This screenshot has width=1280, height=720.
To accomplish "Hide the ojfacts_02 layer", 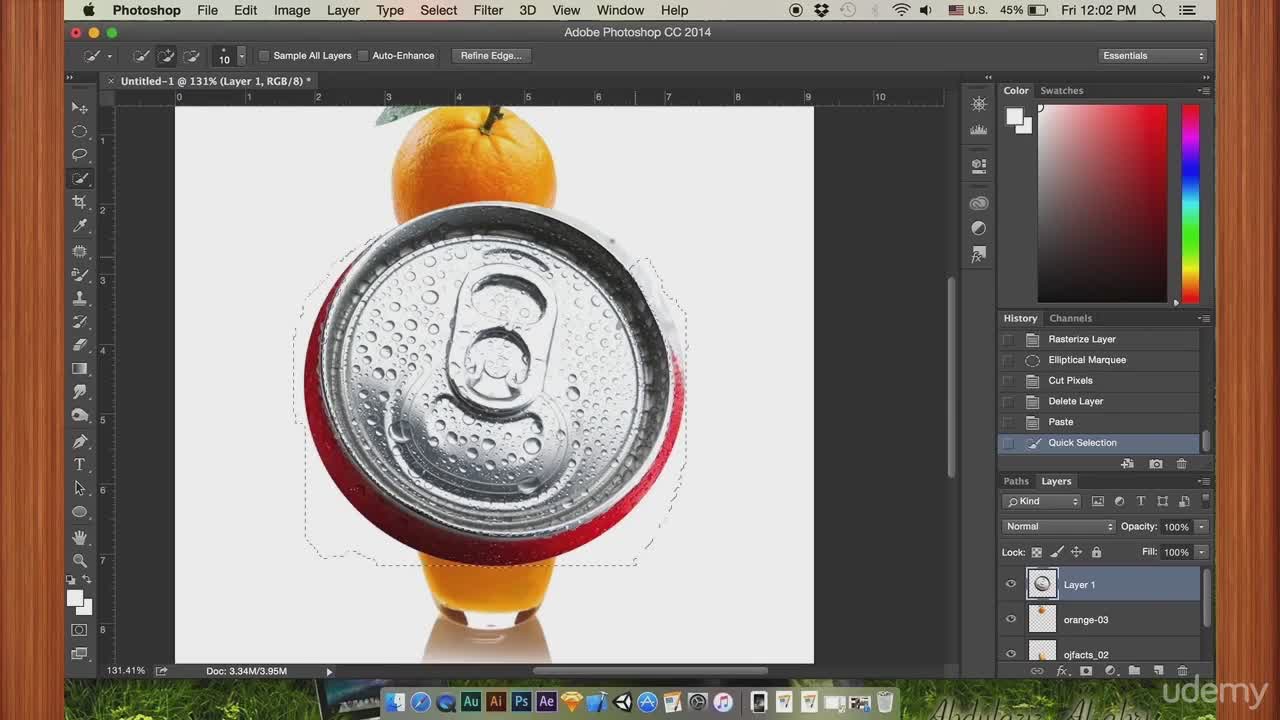I will coord(1010,654).
